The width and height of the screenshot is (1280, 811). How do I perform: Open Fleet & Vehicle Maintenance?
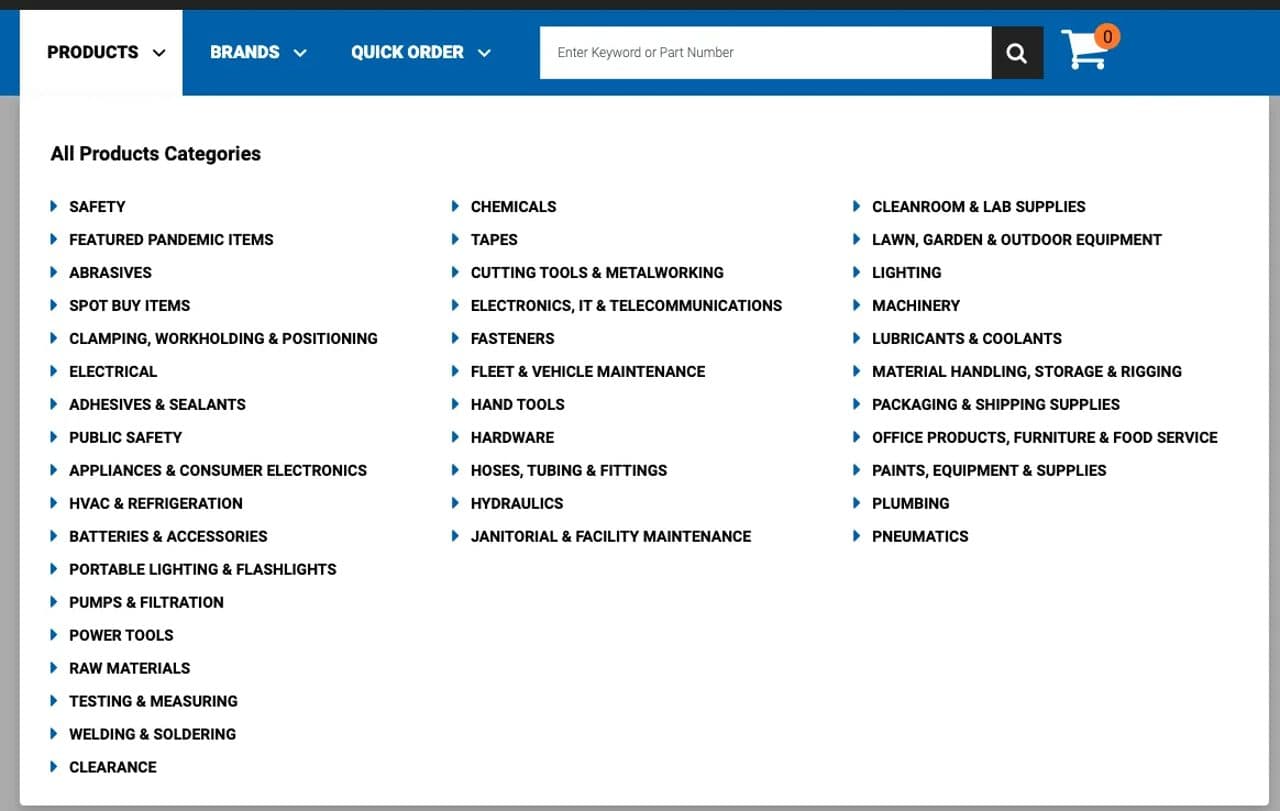point(588,372)
